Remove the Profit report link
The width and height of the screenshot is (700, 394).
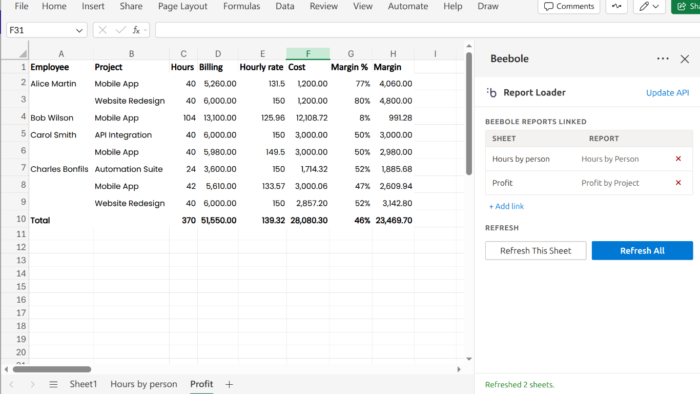678,183
